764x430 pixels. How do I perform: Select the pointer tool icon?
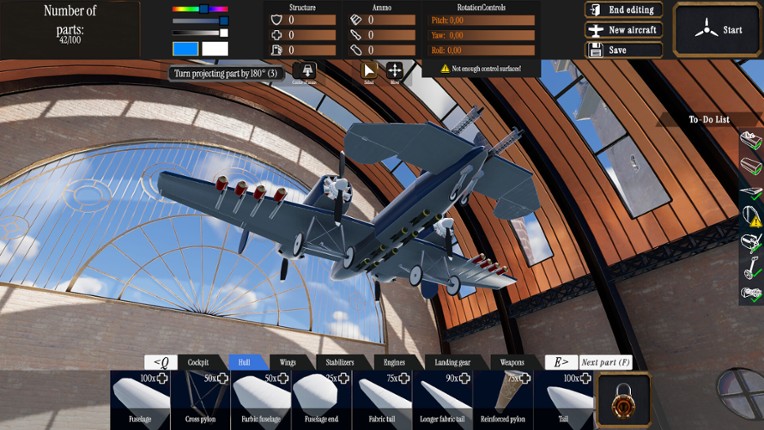369,70
